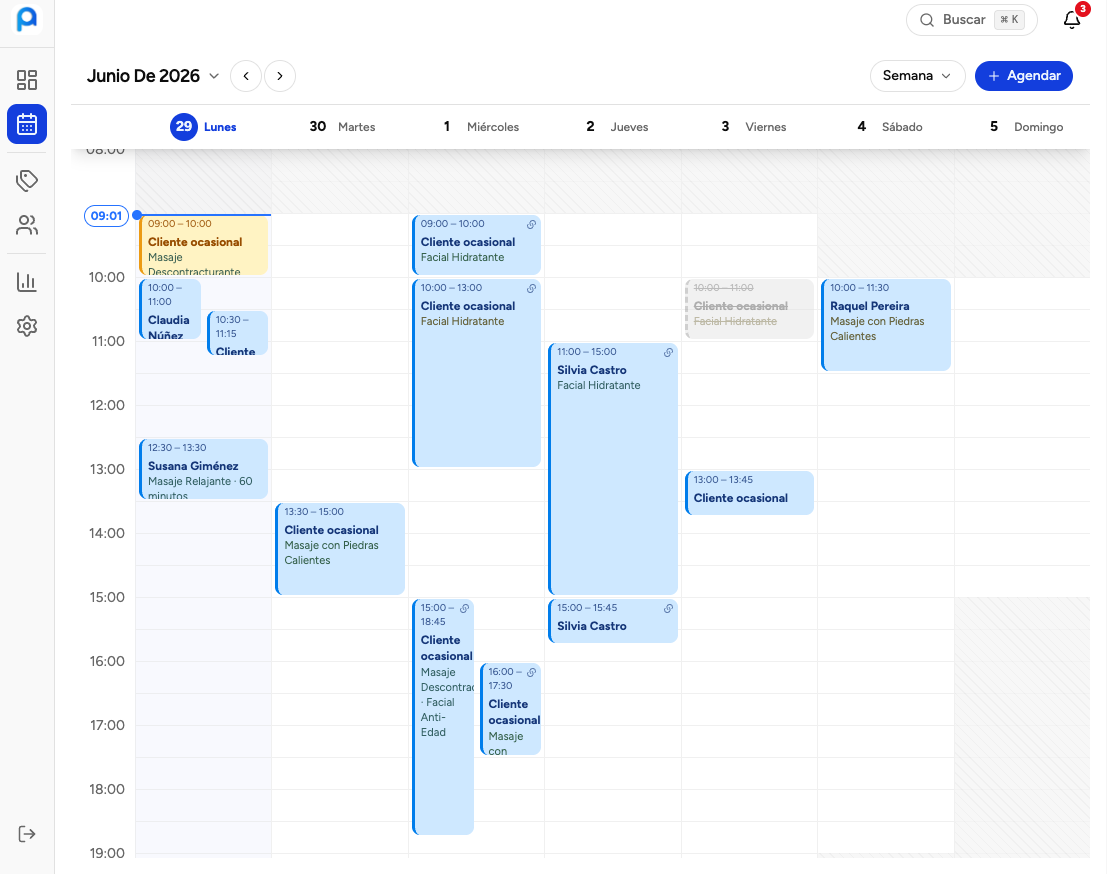Select the 1 Miércoles day header
The image size is (1107, 874).
click(481, 126)
